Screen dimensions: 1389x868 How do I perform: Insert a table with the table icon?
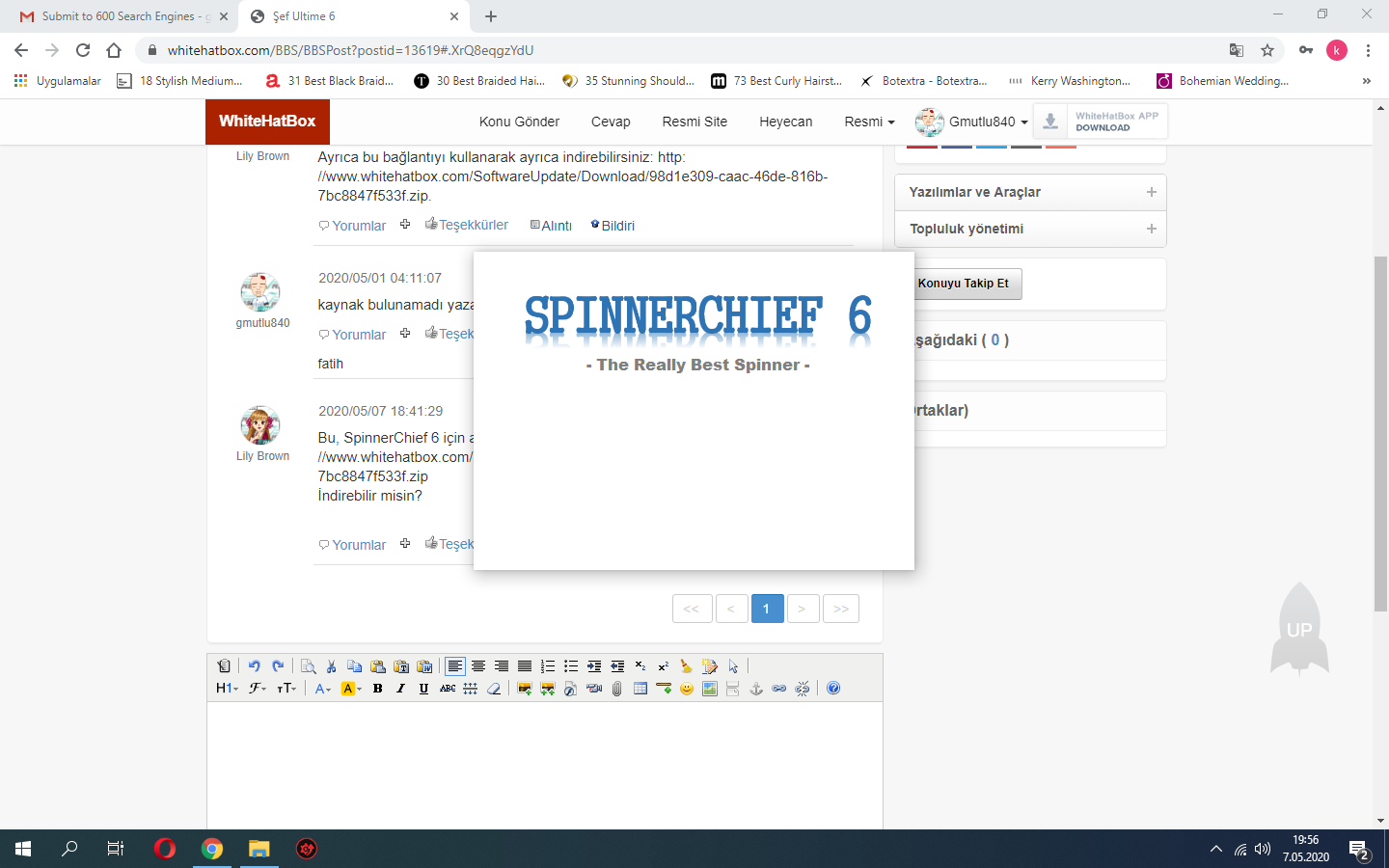click(x=640, y=689)
